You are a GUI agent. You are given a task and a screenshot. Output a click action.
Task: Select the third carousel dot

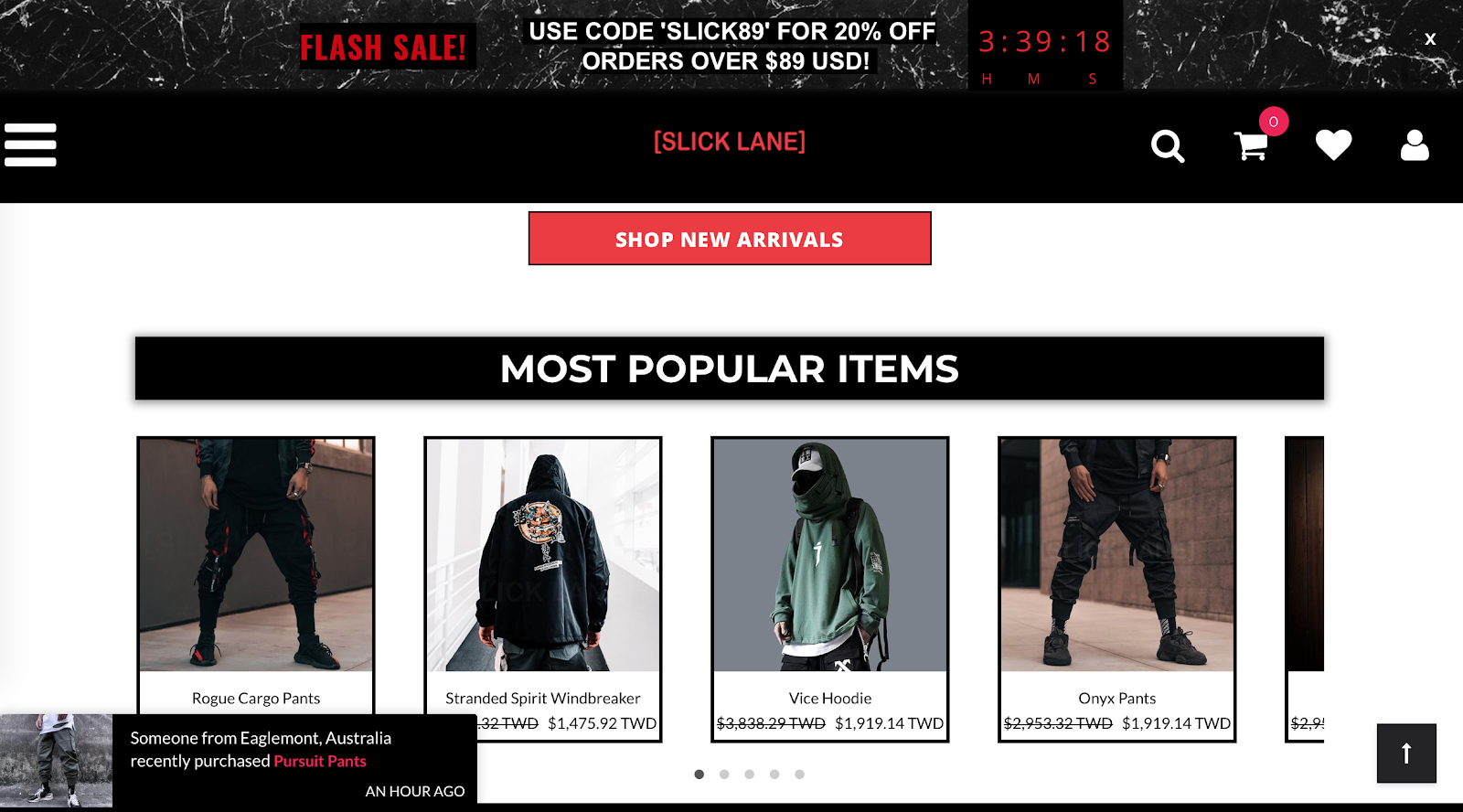749,775
